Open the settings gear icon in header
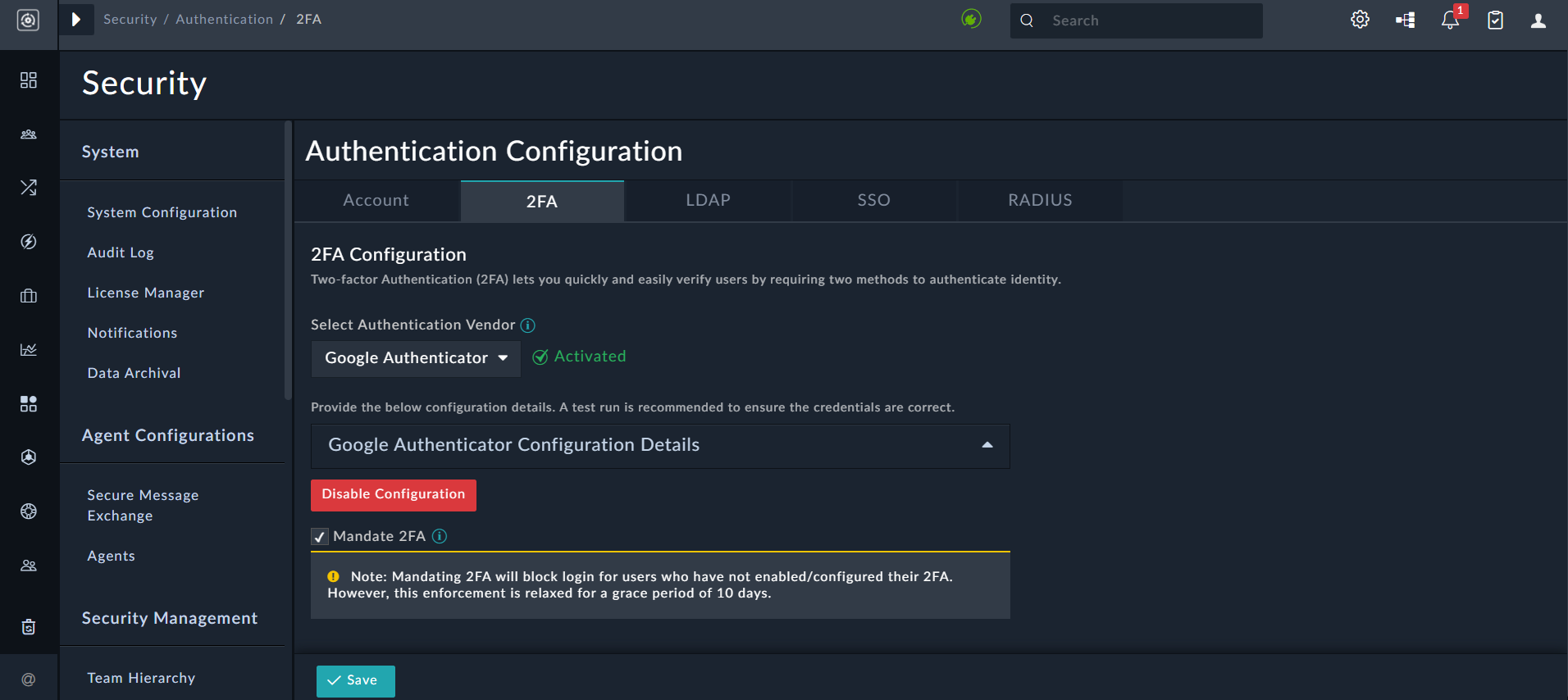 pyautogui.click(x=1360, y=20)
